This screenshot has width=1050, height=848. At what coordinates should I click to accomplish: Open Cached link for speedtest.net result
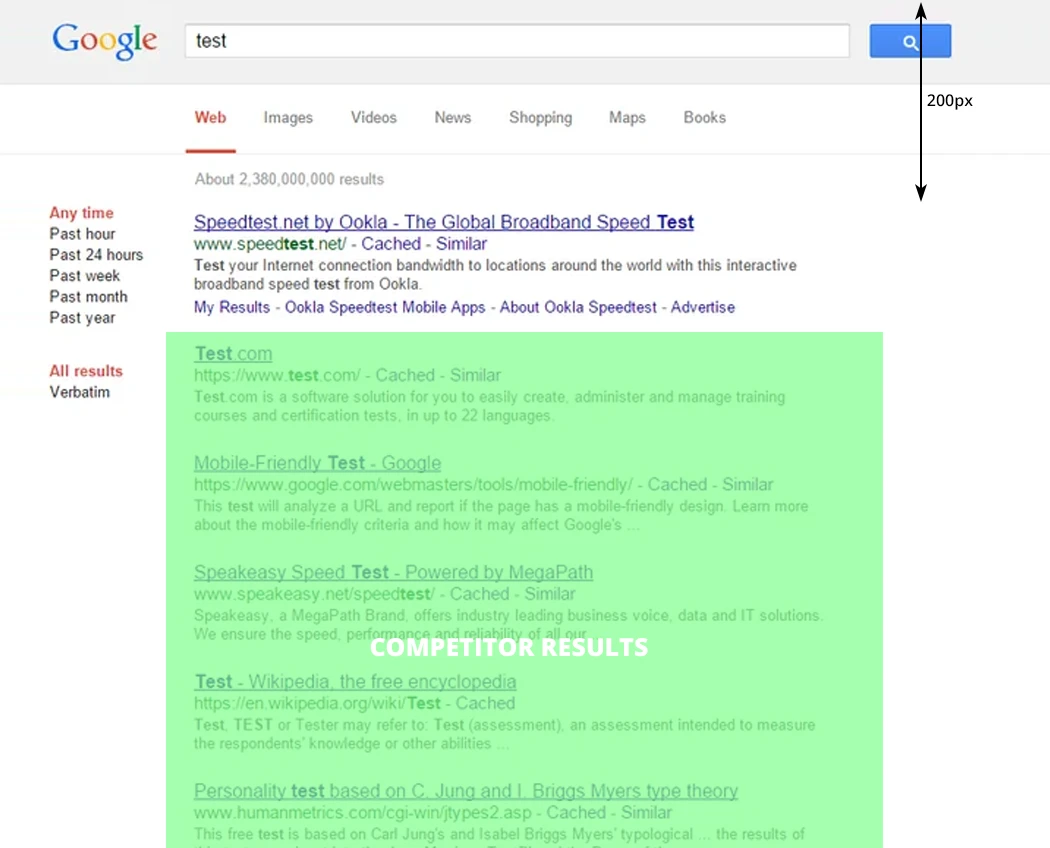coord(392,244)
